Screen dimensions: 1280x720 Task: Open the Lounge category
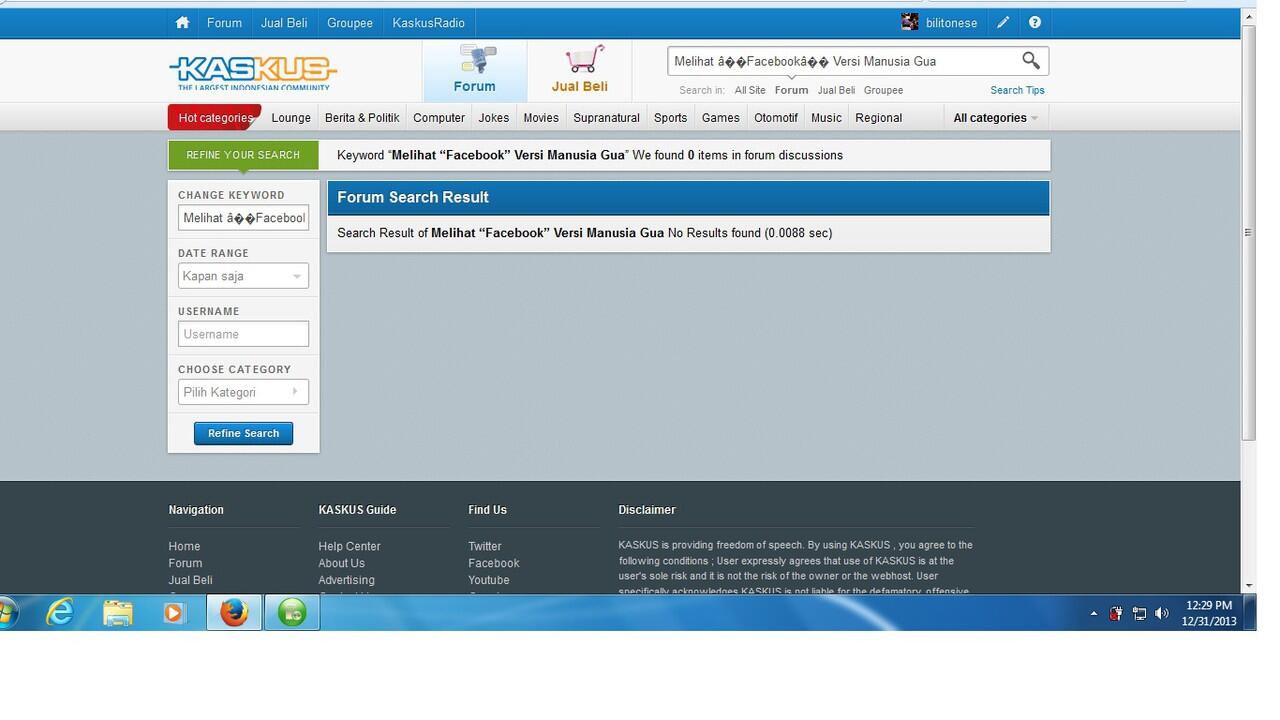[291, 118]
